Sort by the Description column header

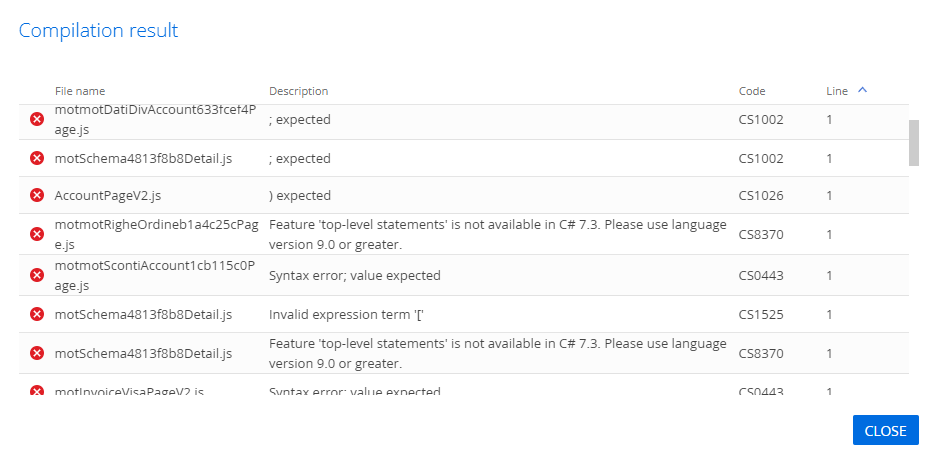tap(298, 91)
